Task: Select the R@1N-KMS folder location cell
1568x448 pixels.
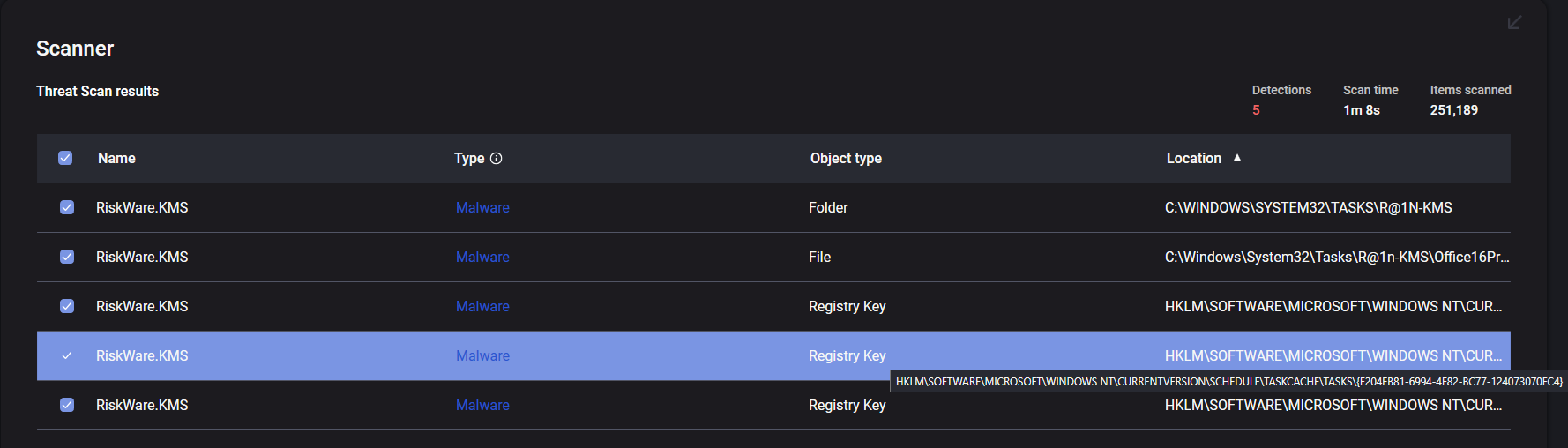Action: tap(1308, 208)
